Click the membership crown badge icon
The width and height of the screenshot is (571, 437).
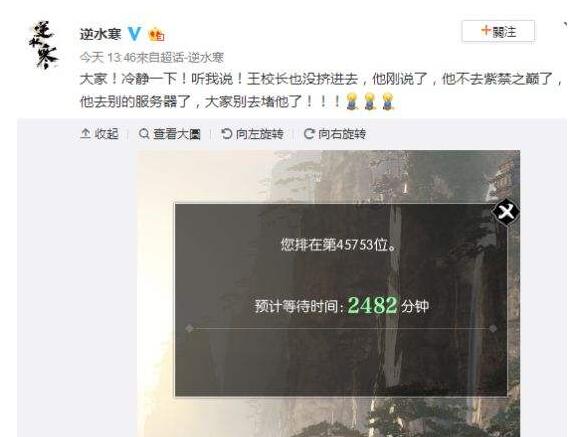click(x=157, y=35)
